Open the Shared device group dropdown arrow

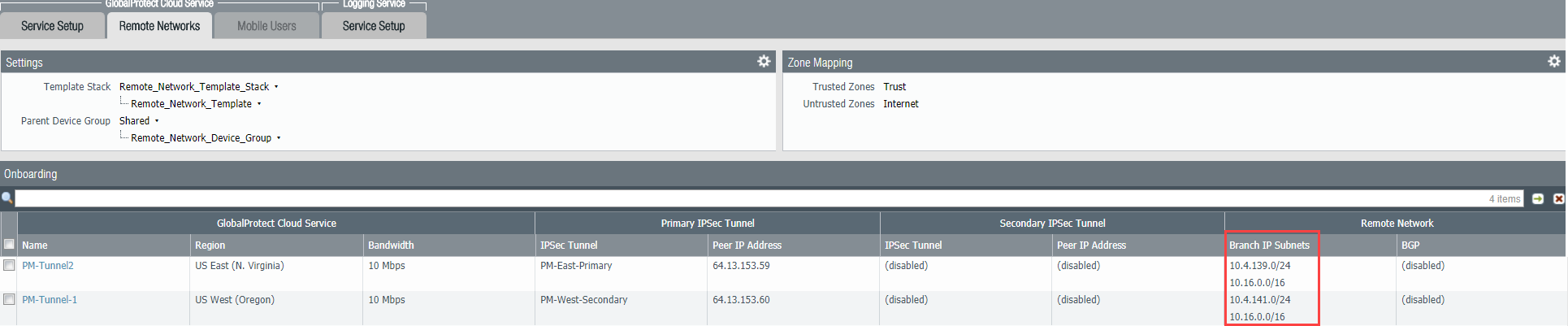(x=157, y=121)
